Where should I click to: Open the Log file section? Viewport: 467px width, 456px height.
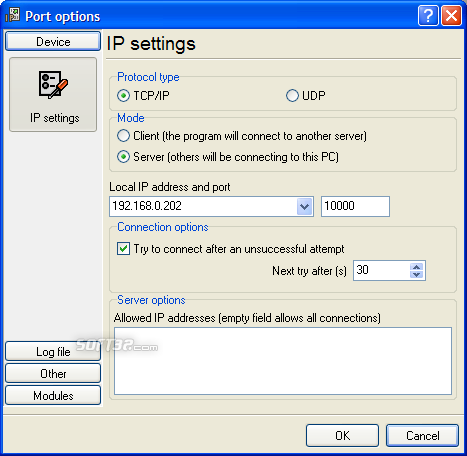(x=53, y=352)
